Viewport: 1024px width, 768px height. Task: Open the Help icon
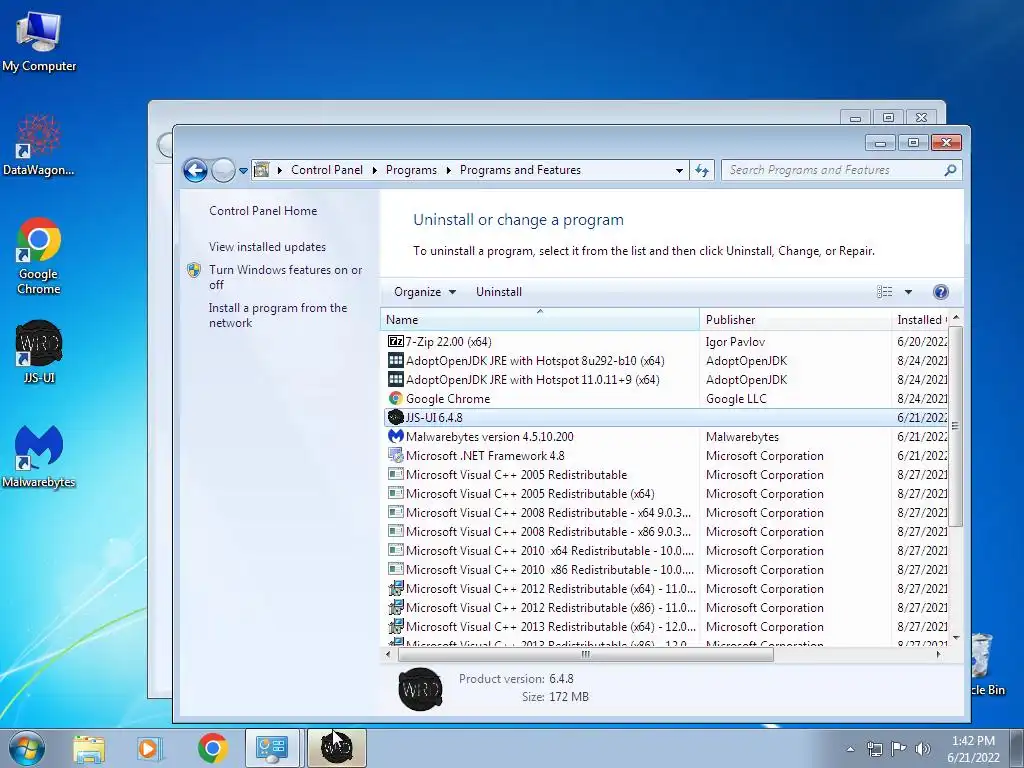(940, 292)
